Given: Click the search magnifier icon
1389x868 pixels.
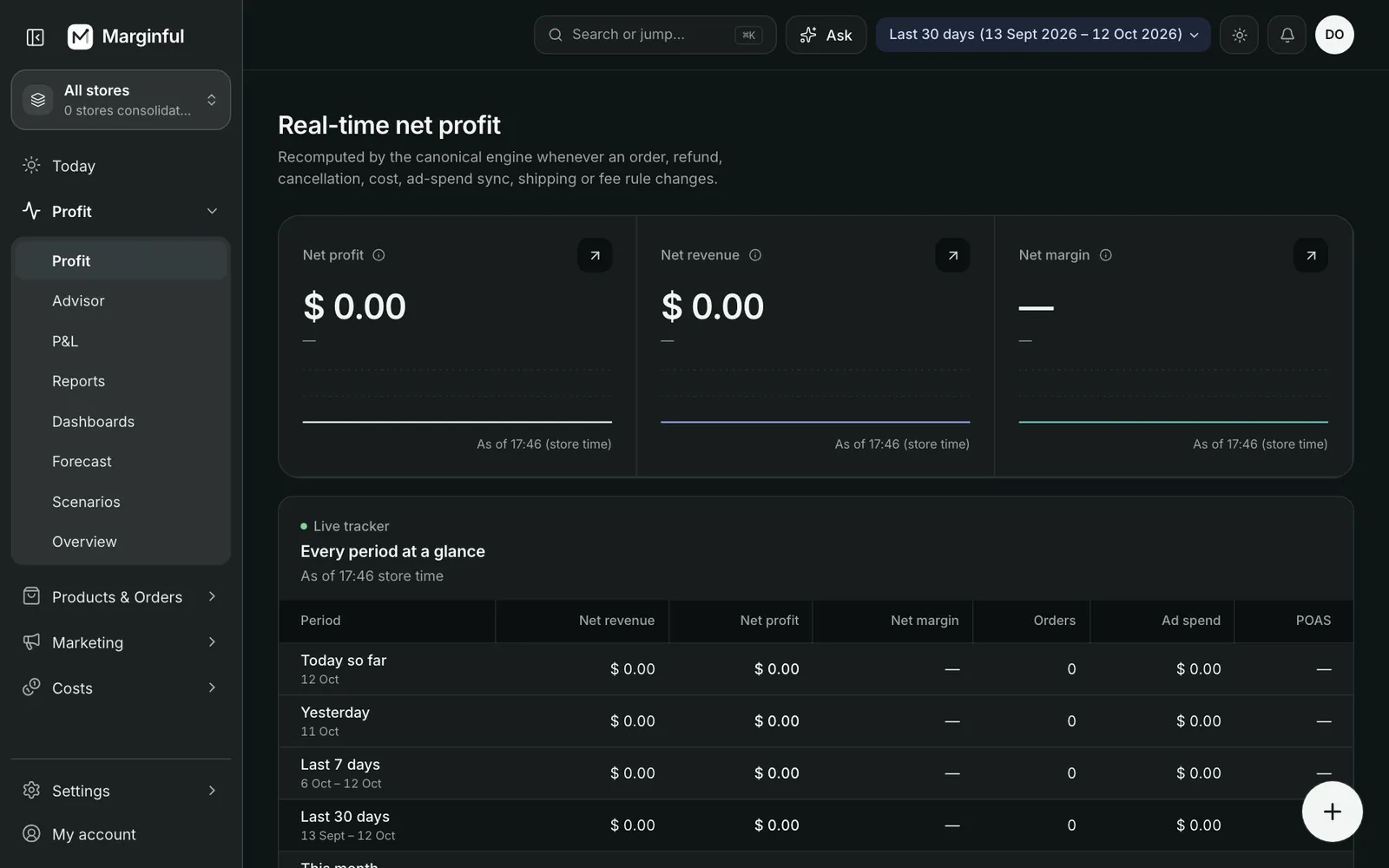Looking at the screenshot, I should click(x=556, y=35).
